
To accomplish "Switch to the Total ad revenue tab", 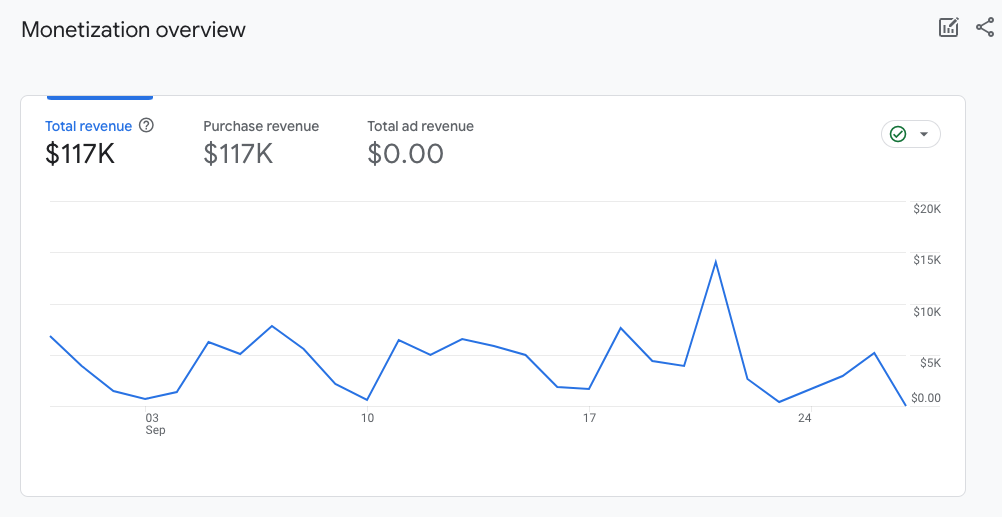I will click(x=420, y=126).
